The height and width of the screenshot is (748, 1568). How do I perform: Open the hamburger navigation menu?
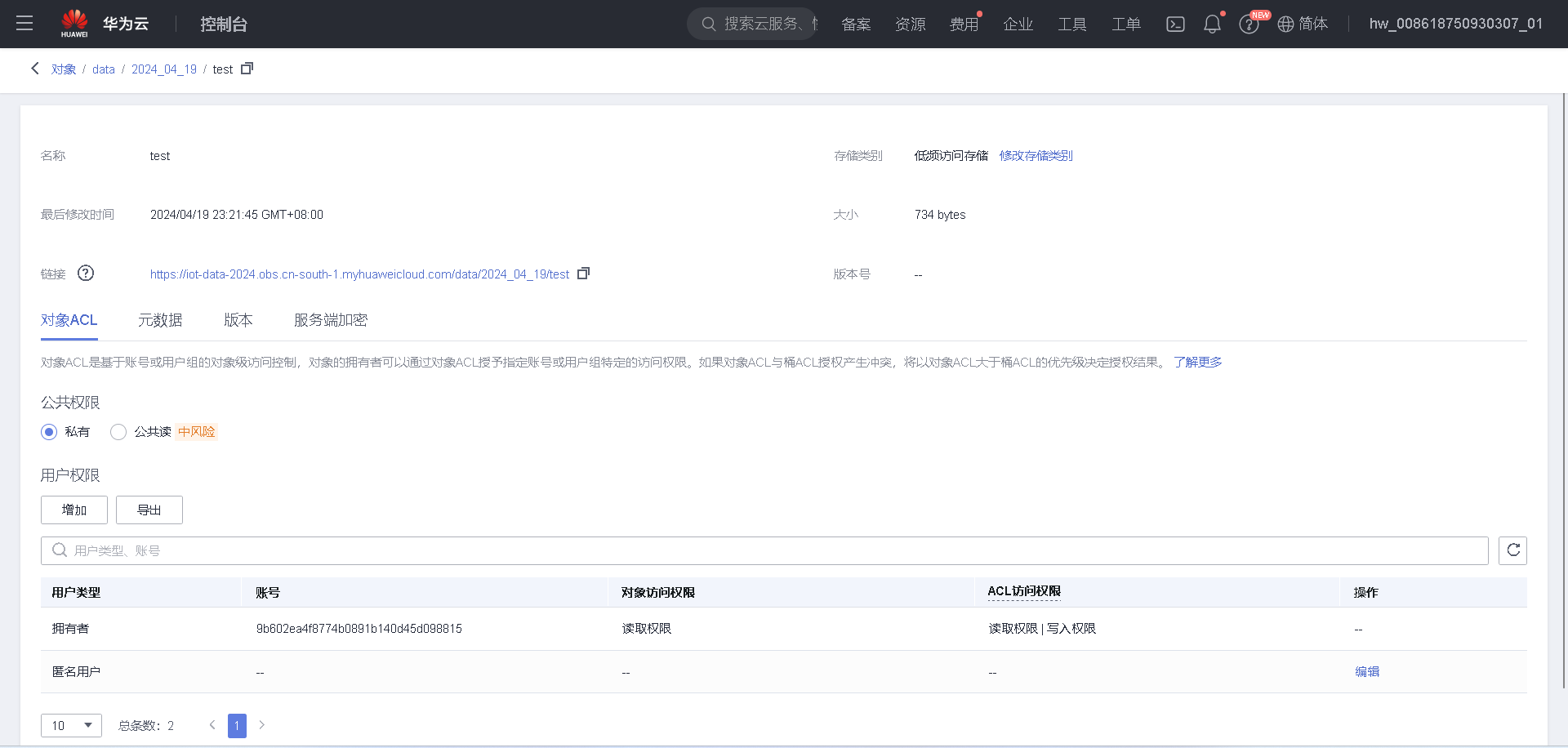(x=24, y=24)
